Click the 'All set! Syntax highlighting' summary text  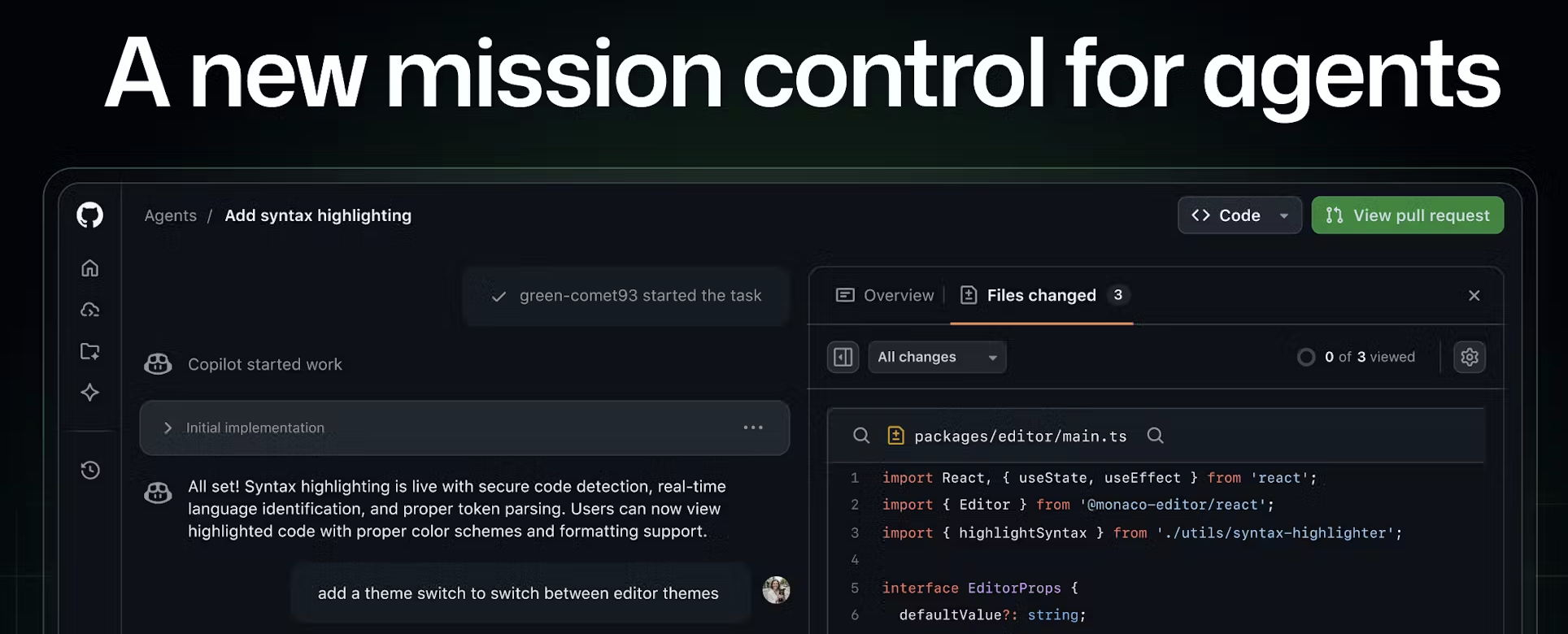coord(457,509)
